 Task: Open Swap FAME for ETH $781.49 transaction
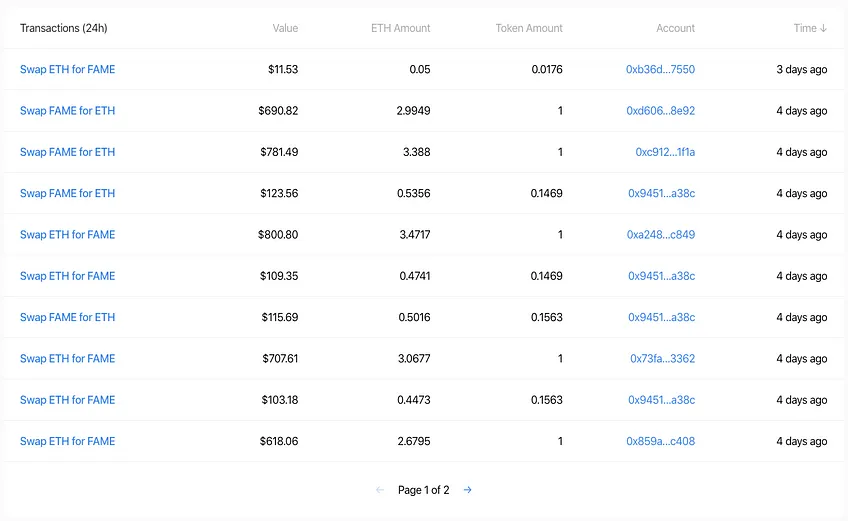[68, 152]
